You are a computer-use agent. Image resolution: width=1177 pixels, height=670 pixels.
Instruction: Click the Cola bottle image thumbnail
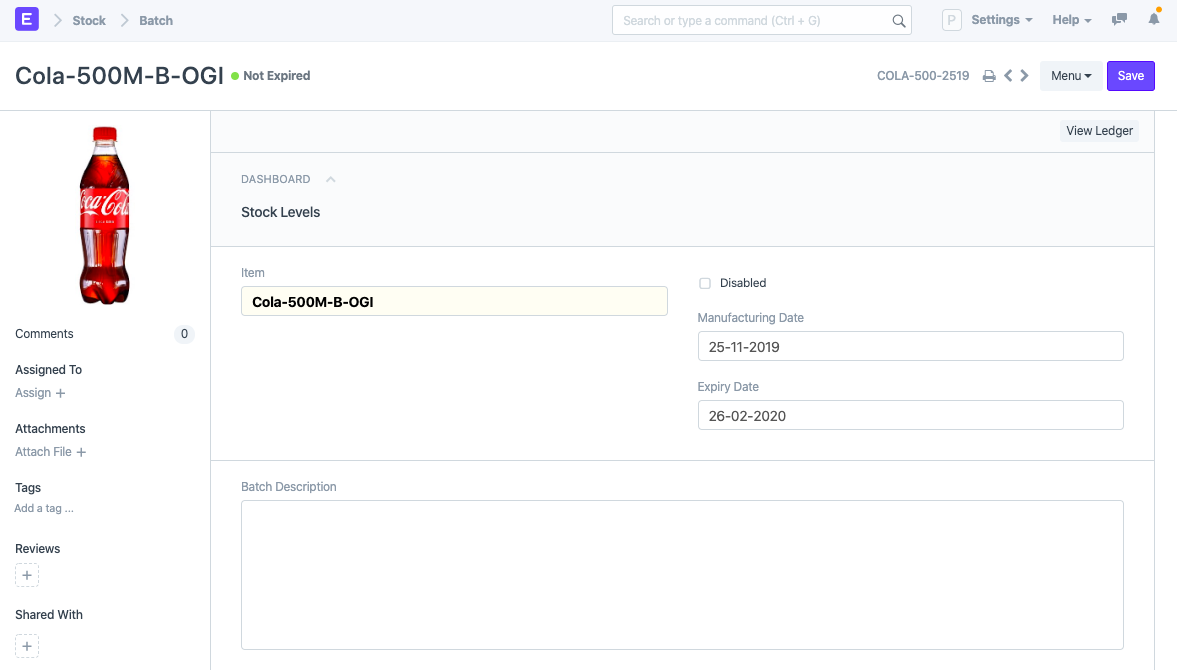click(x=104, y=215)
